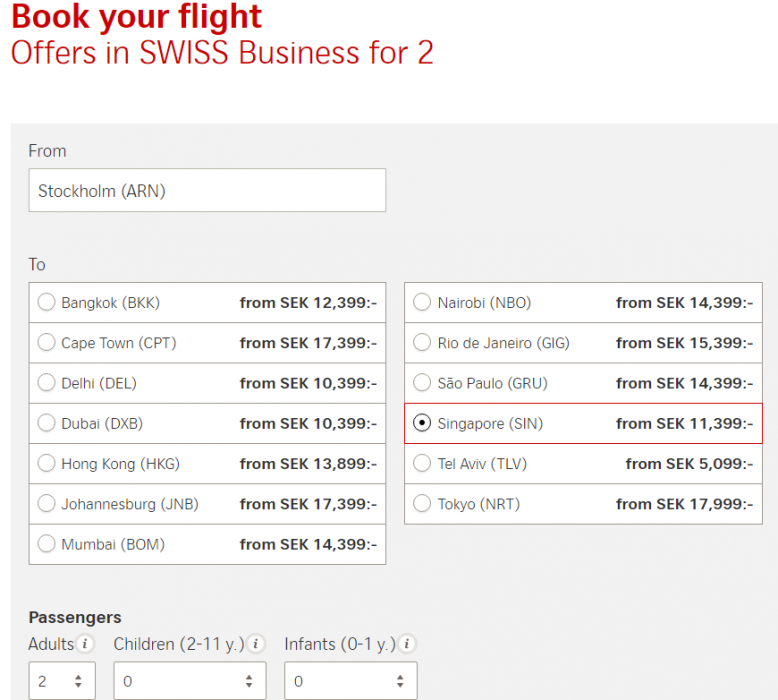Open the Children count dropdown
Viewport: 778px width, 700px height.
coord(189,682)
